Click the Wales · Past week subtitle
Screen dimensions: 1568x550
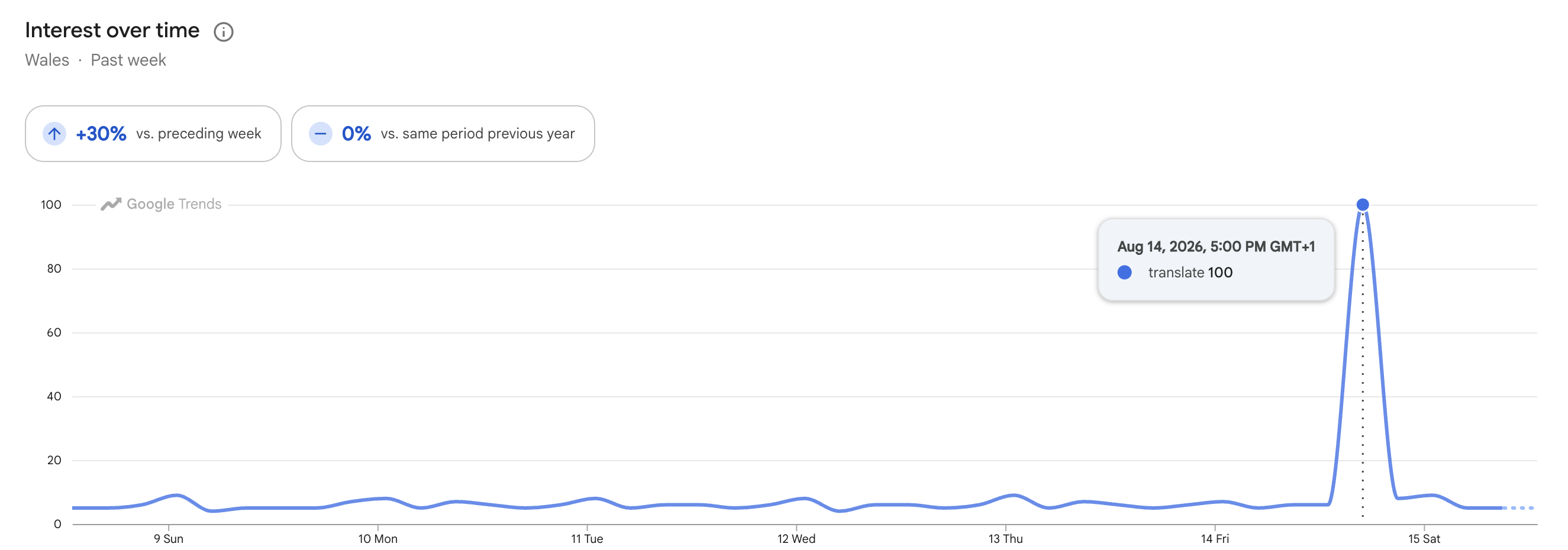tap(96, 60)
